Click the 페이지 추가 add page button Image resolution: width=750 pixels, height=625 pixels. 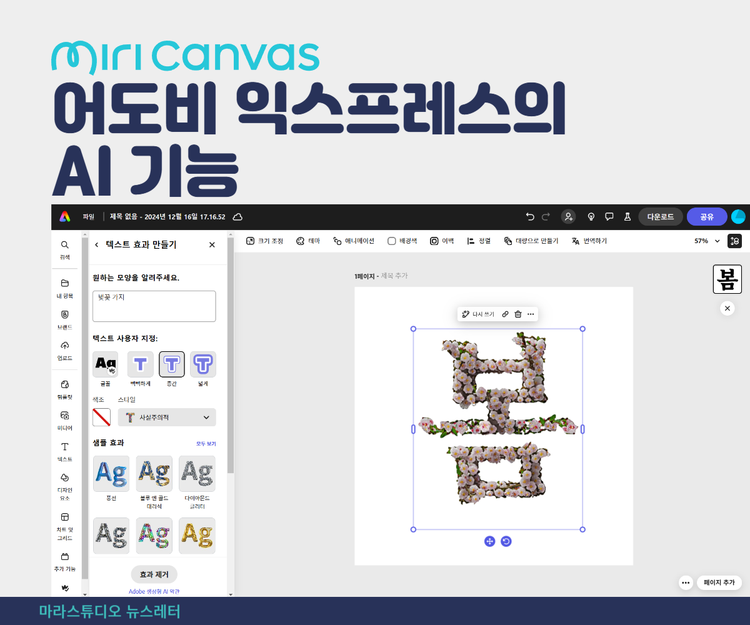point(719,582)
